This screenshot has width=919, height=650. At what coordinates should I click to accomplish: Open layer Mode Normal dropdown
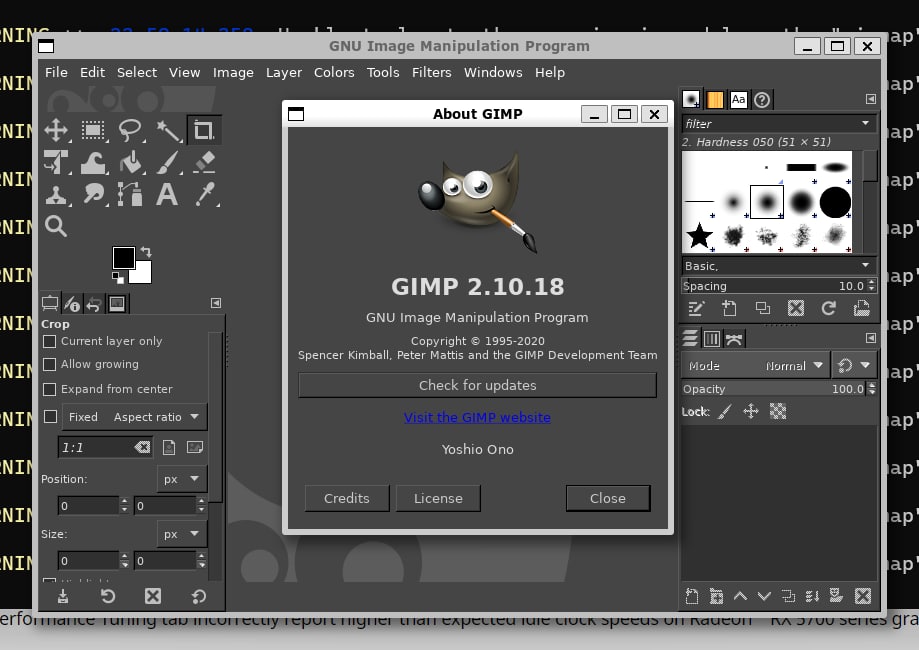756,366
